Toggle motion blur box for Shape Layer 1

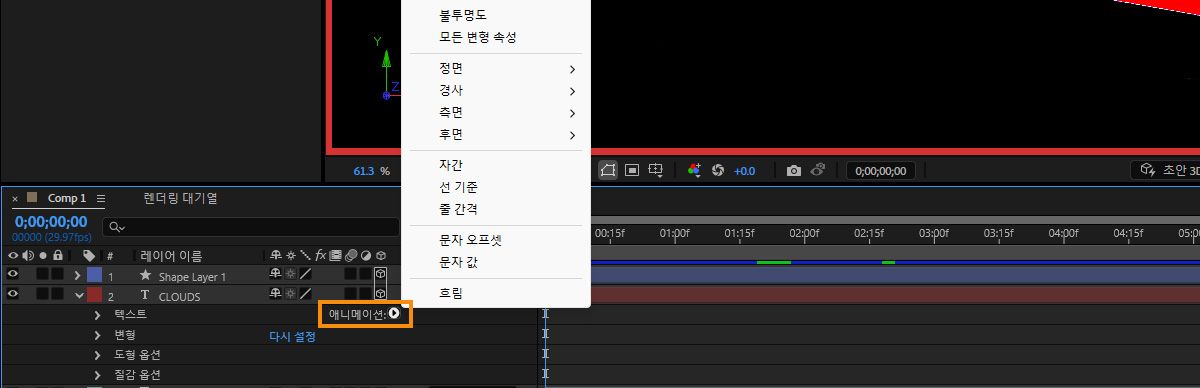pyautogui.click(x=350, y=275)
